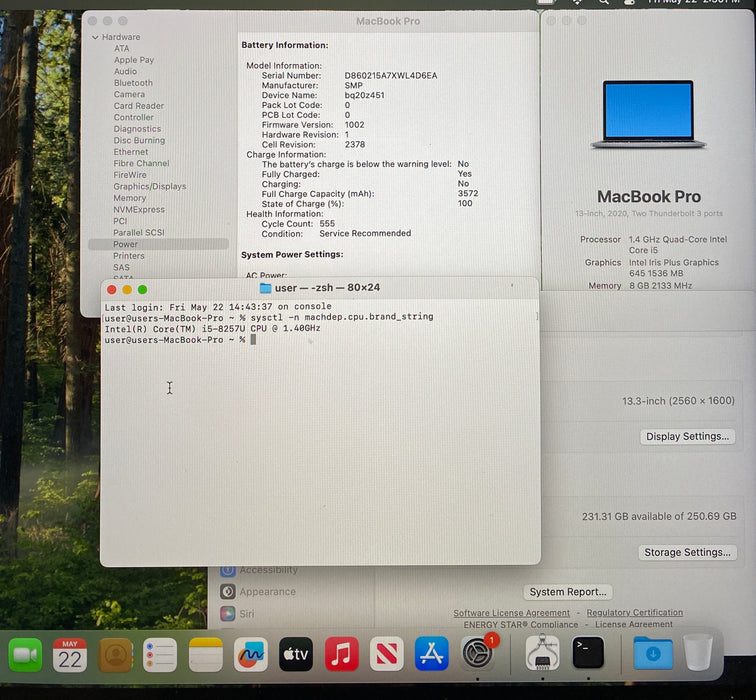Image resolution: width=756 pixels, height=700 pixels.
Task: Select Controller in hardware list
Action: click(134, 118)
